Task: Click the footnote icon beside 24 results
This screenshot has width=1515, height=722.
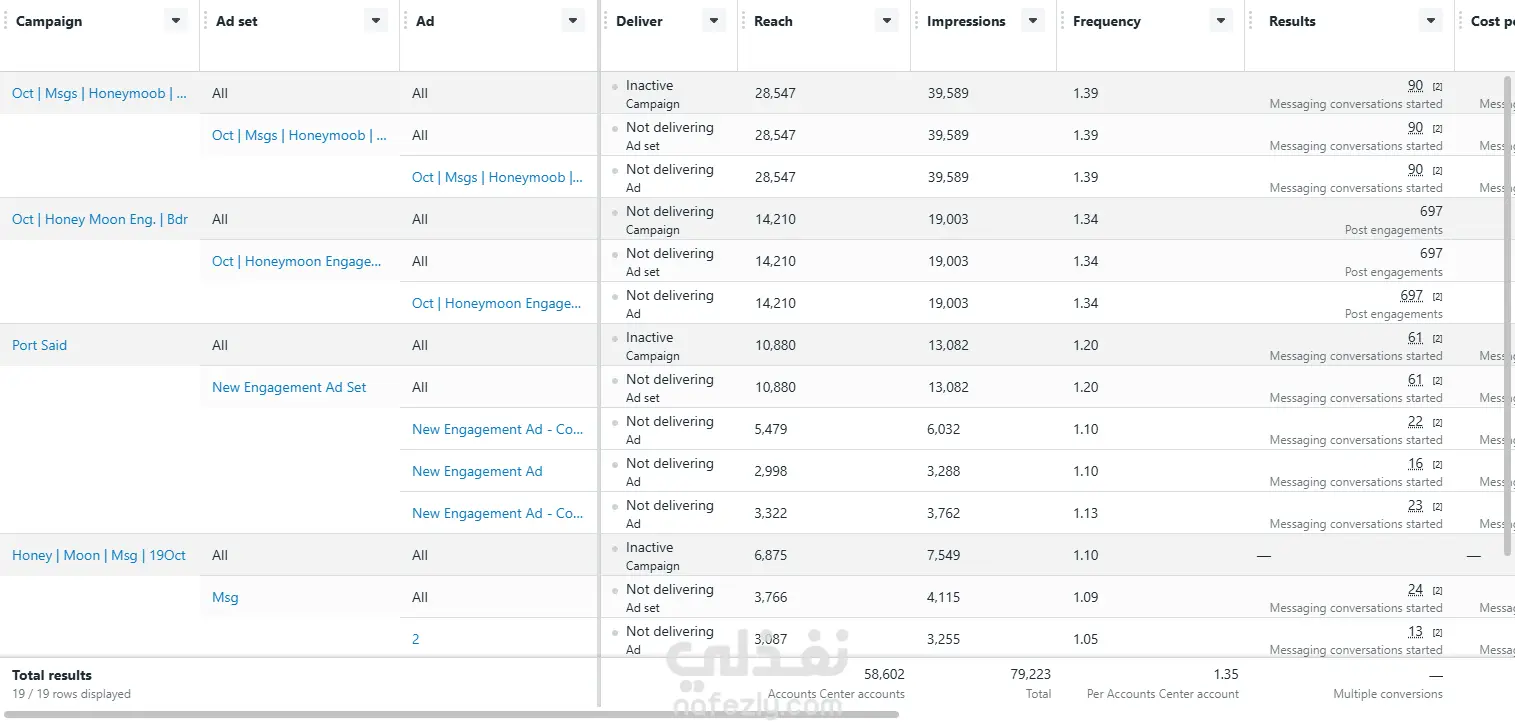Action: click(x=1437, y=591)
